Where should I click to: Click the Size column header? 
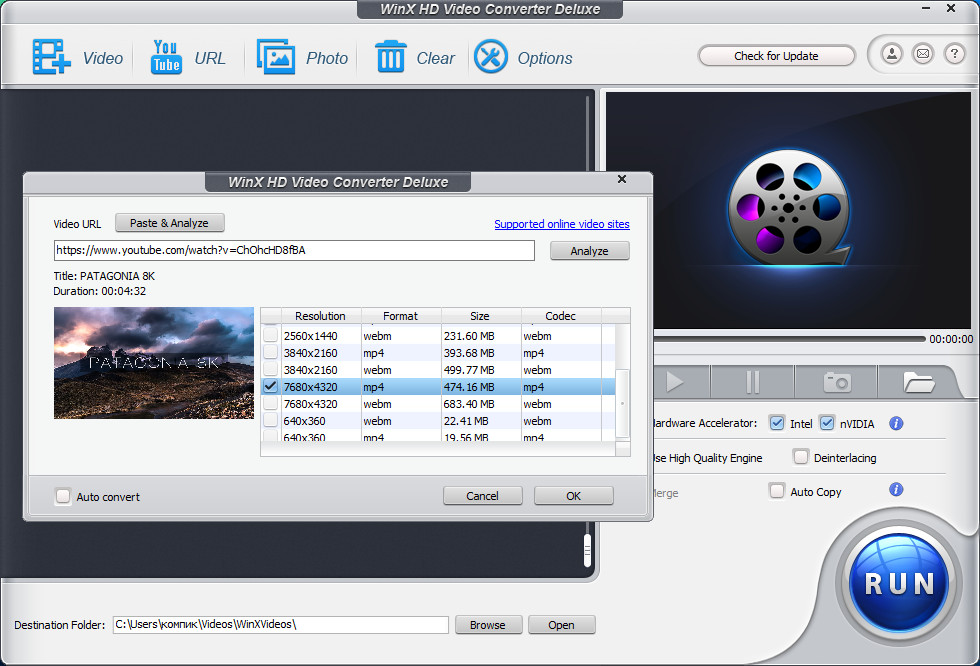pos(481,316)
